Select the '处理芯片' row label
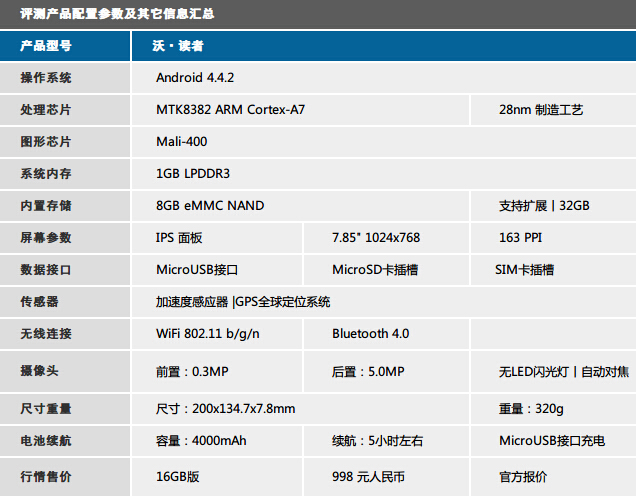This screenshot has height=499, width=636. (x=46, y=110)
